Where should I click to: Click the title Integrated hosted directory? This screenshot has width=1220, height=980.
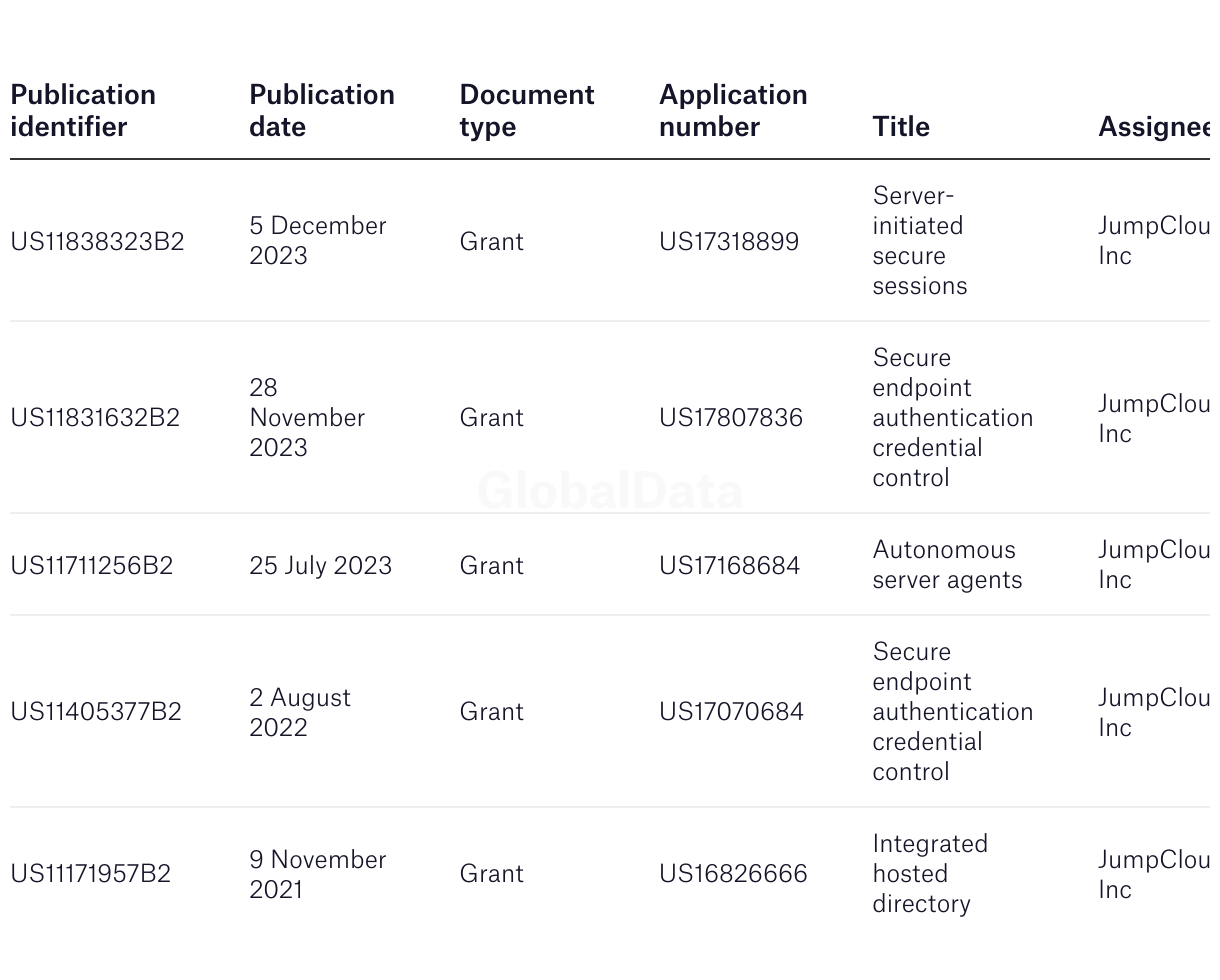[930, 874]
